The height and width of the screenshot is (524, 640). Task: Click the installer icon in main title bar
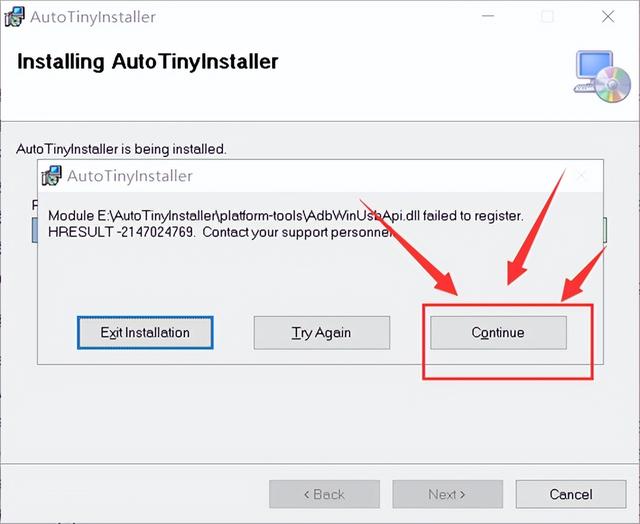pyautogui.click(x=15, y=17)
